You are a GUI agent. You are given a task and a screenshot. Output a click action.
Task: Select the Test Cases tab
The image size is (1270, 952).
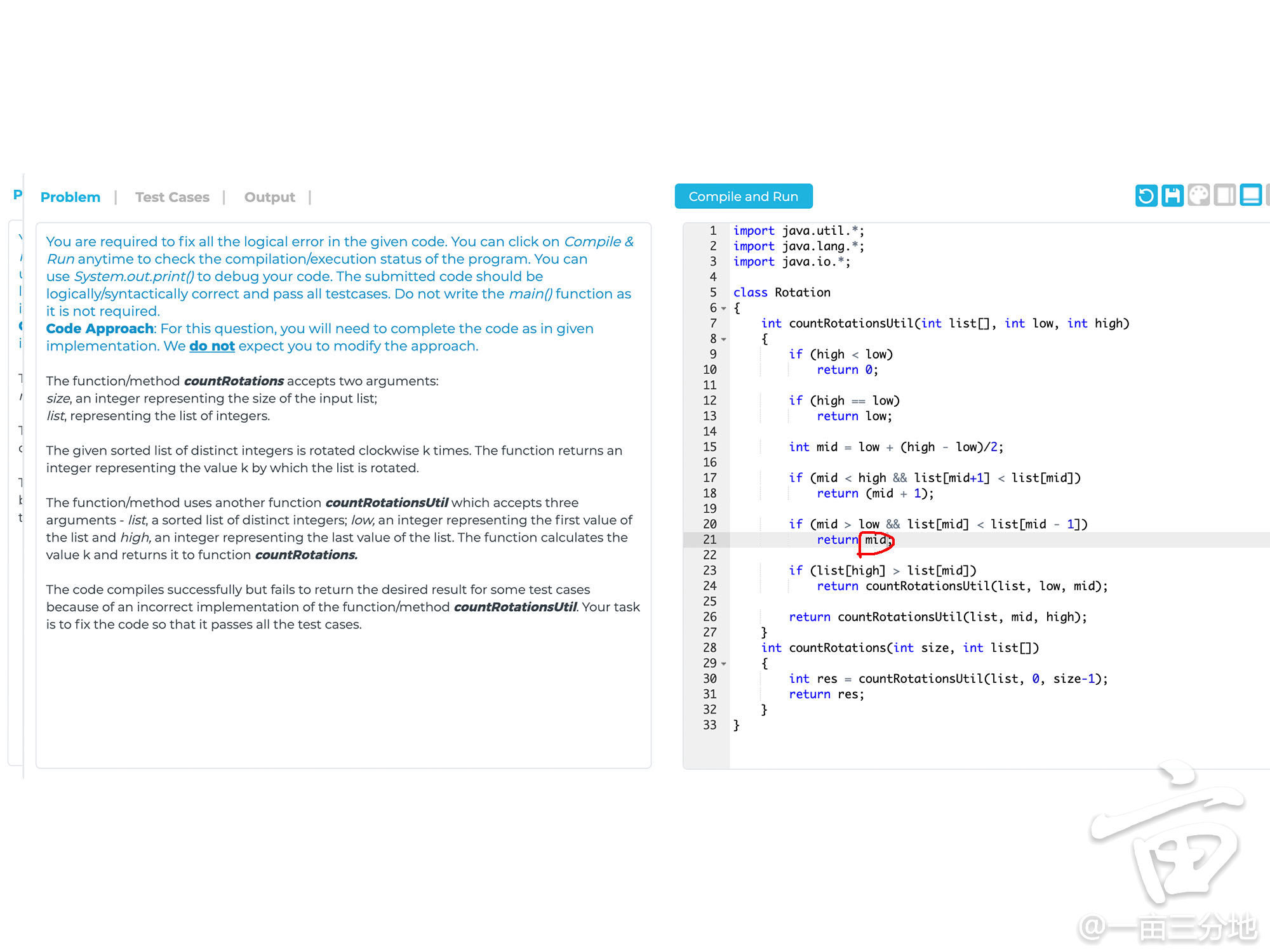click(172, 196)
